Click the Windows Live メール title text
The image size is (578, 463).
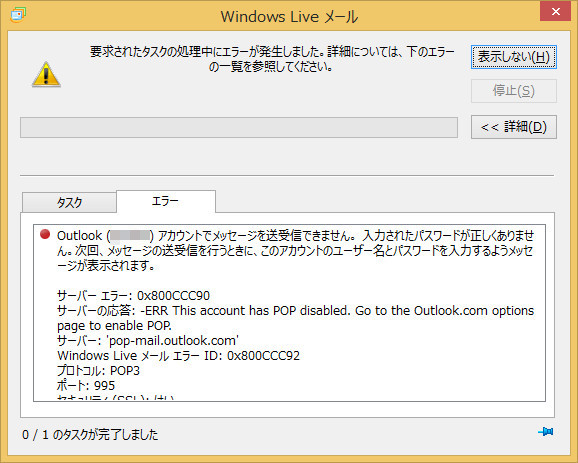click(289, 17)
